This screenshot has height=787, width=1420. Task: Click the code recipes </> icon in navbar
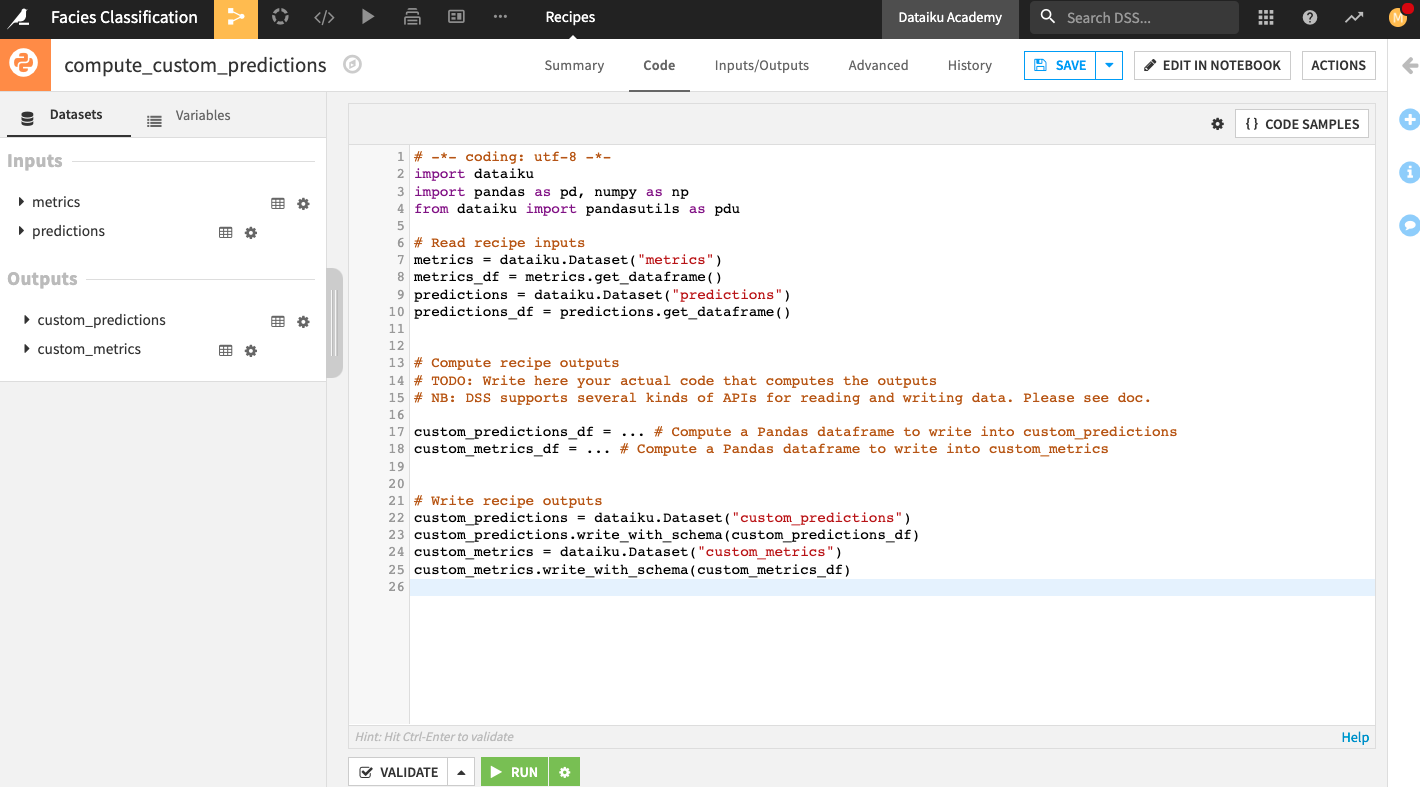324,17
